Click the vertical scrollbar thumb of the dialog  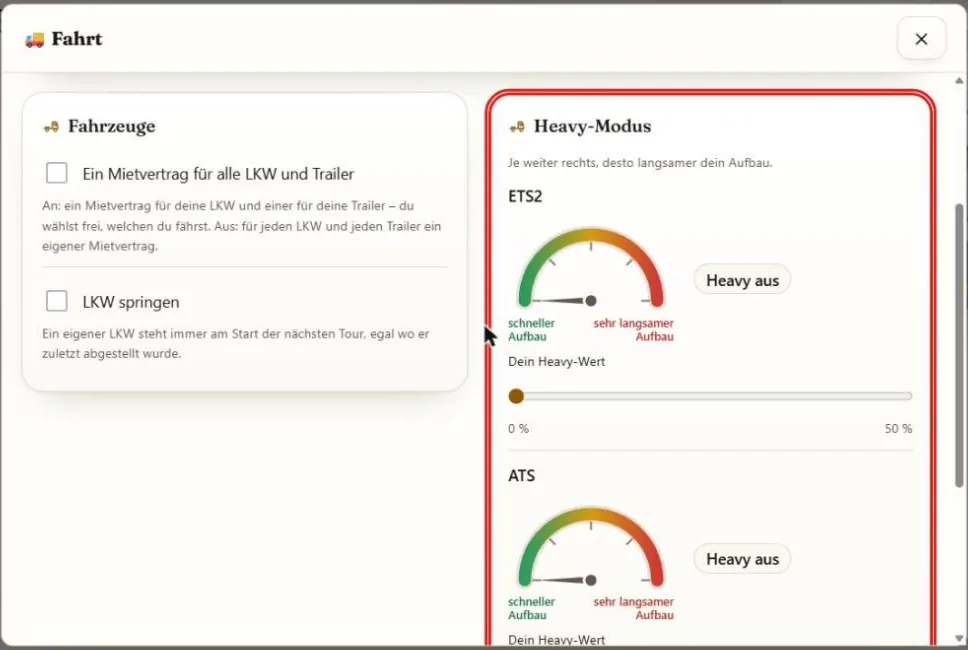959,346
